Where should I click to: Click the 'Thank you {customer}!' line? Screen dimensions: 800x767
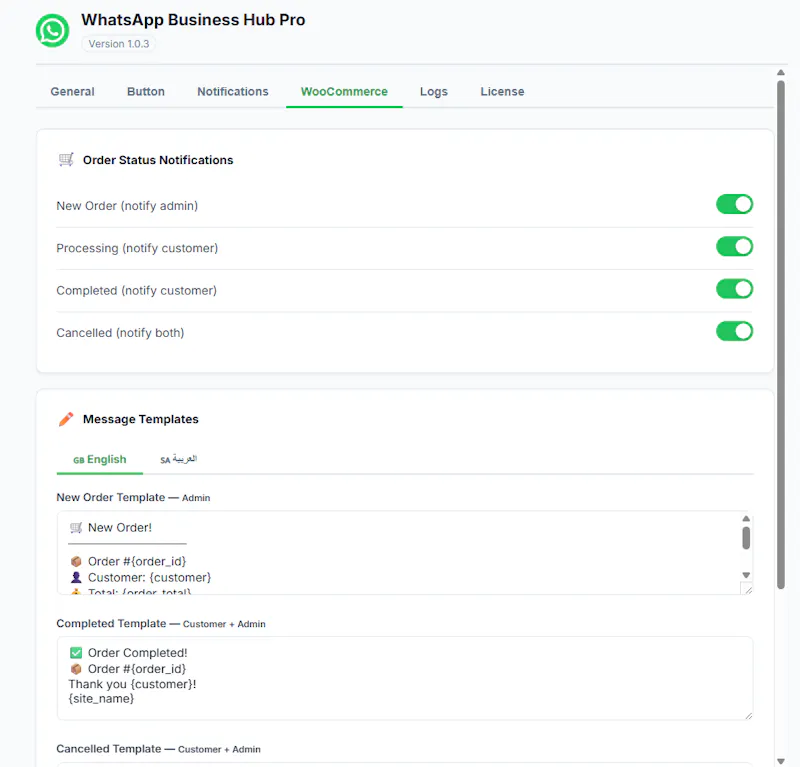(x=132, y=684)
